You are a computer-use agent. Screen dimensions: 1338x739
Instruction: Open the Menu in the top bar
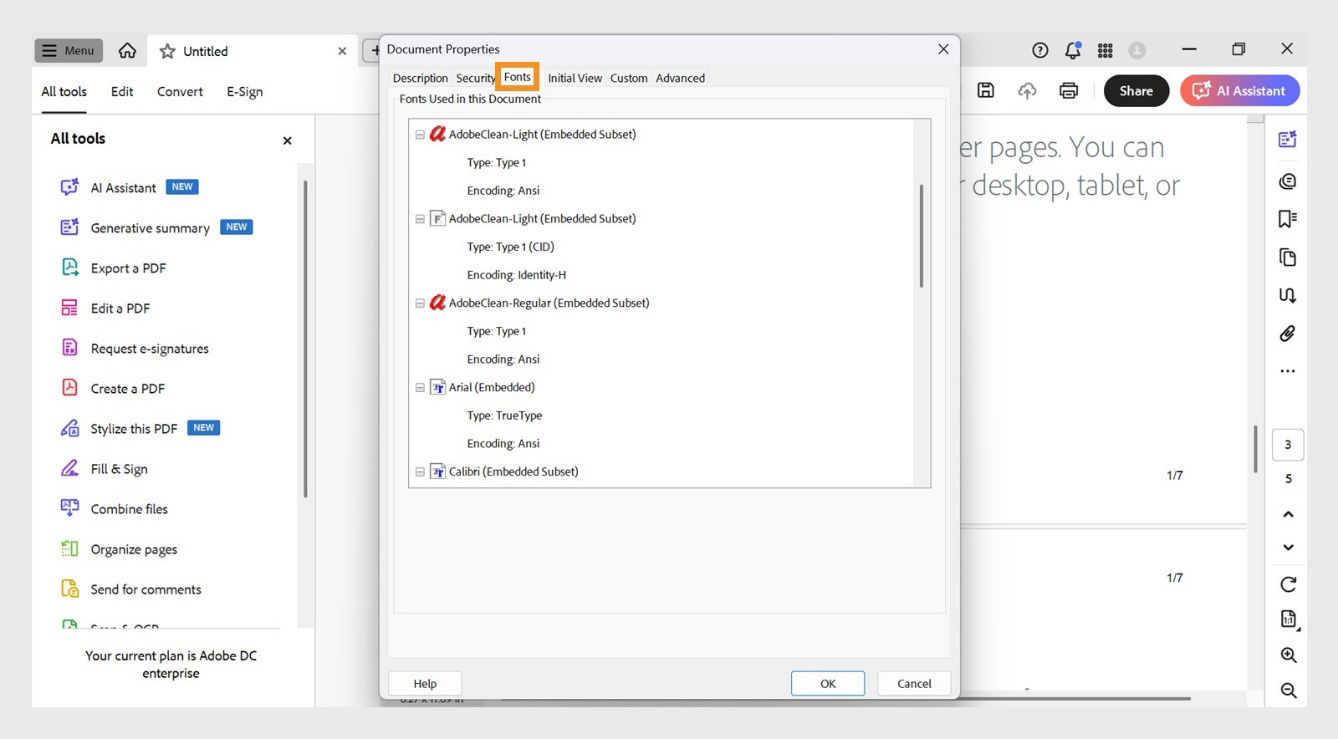point(67,49)
